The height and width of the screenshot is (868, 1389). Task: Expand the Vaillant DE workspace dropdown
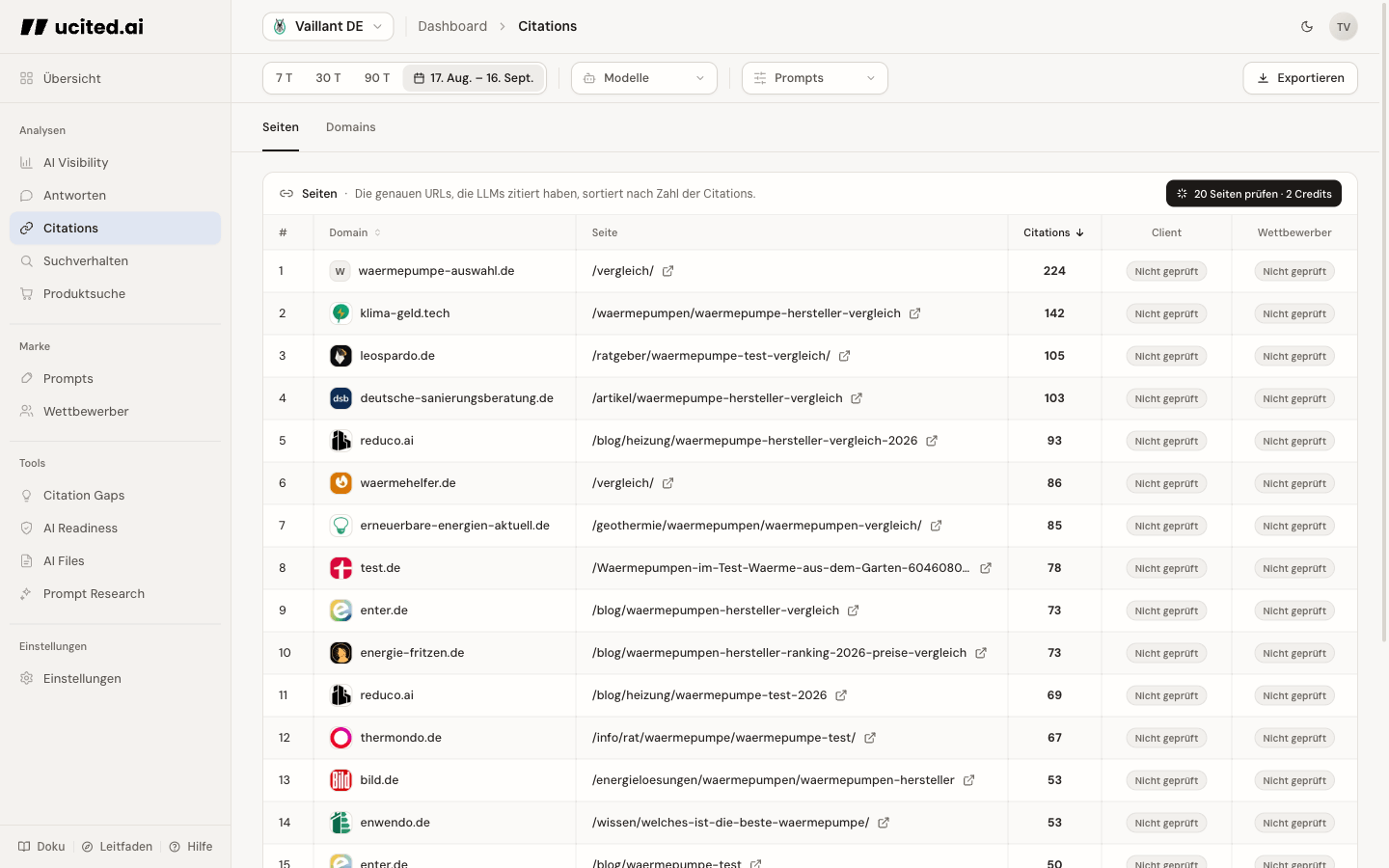[328, 27]
